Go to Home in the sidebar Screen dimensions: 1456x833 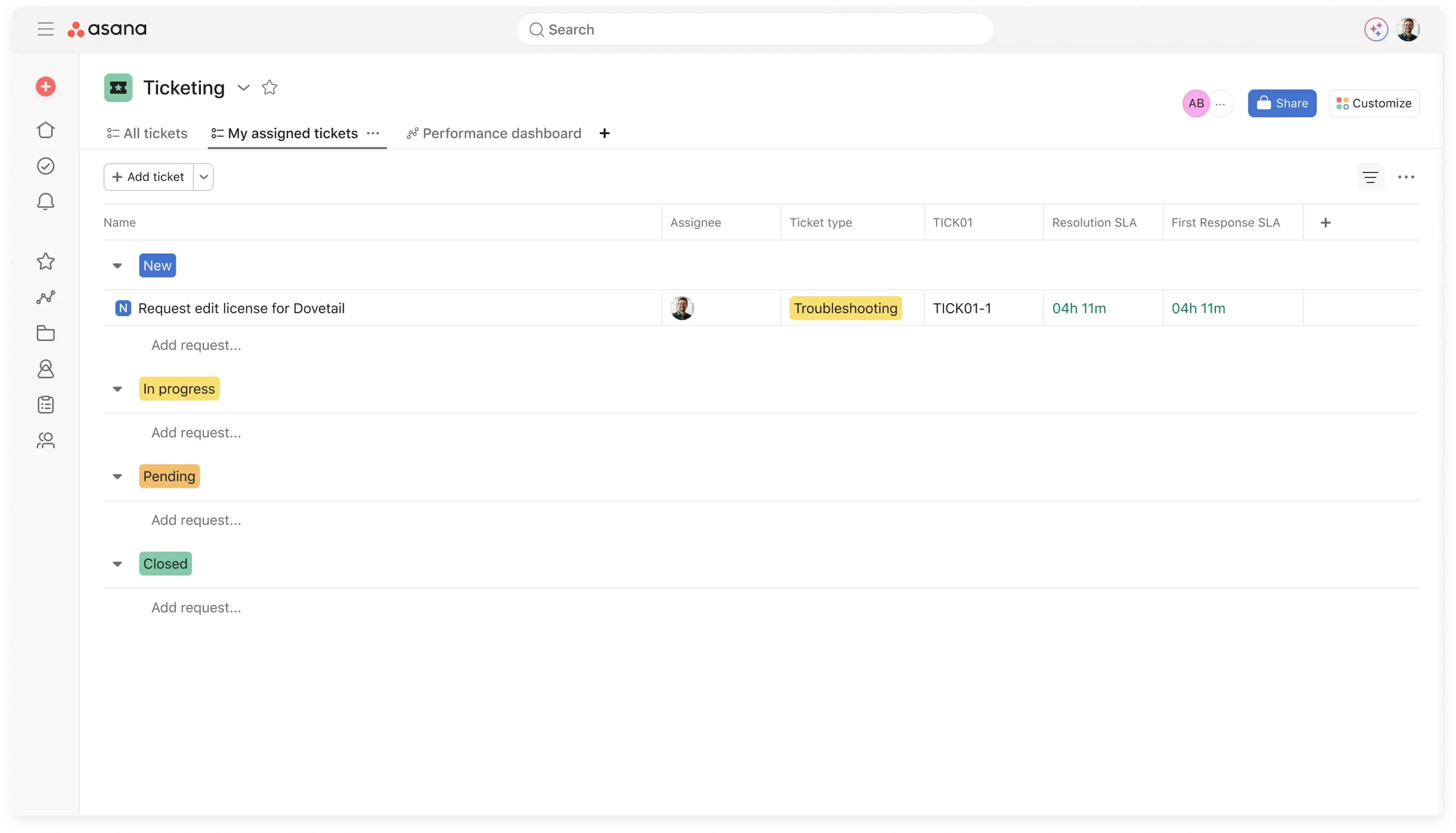point(45,130)
